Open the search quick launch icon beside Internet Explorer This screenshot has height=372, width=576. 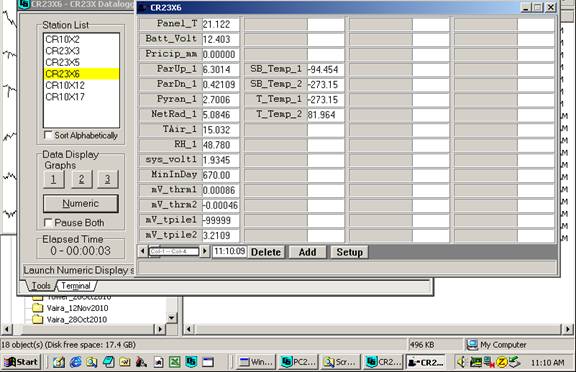tap(91, 362)
